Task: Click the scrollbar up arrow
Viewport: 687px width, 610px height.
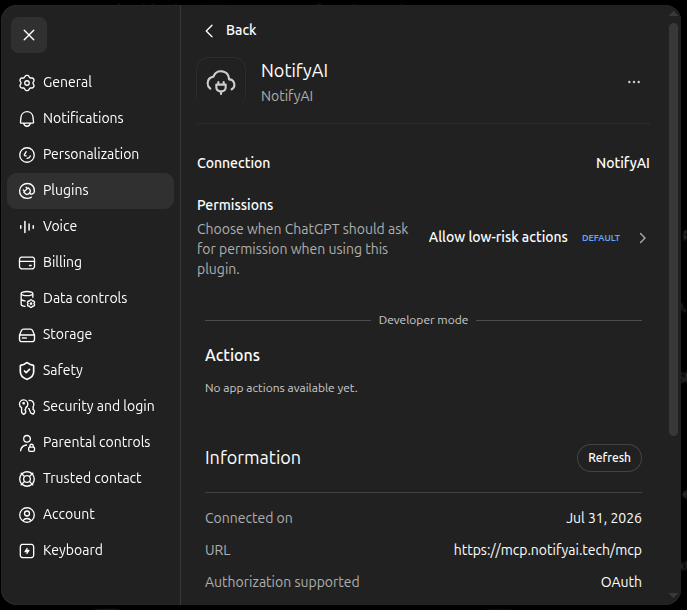Action: pos(673,14)
